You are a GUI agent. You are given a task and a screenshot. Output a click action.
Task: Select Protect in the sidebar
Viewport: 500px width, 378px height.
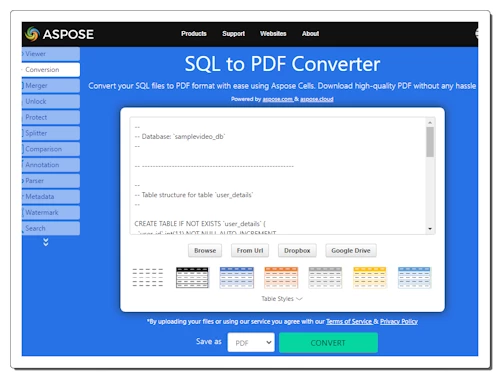tap(51, 117)
